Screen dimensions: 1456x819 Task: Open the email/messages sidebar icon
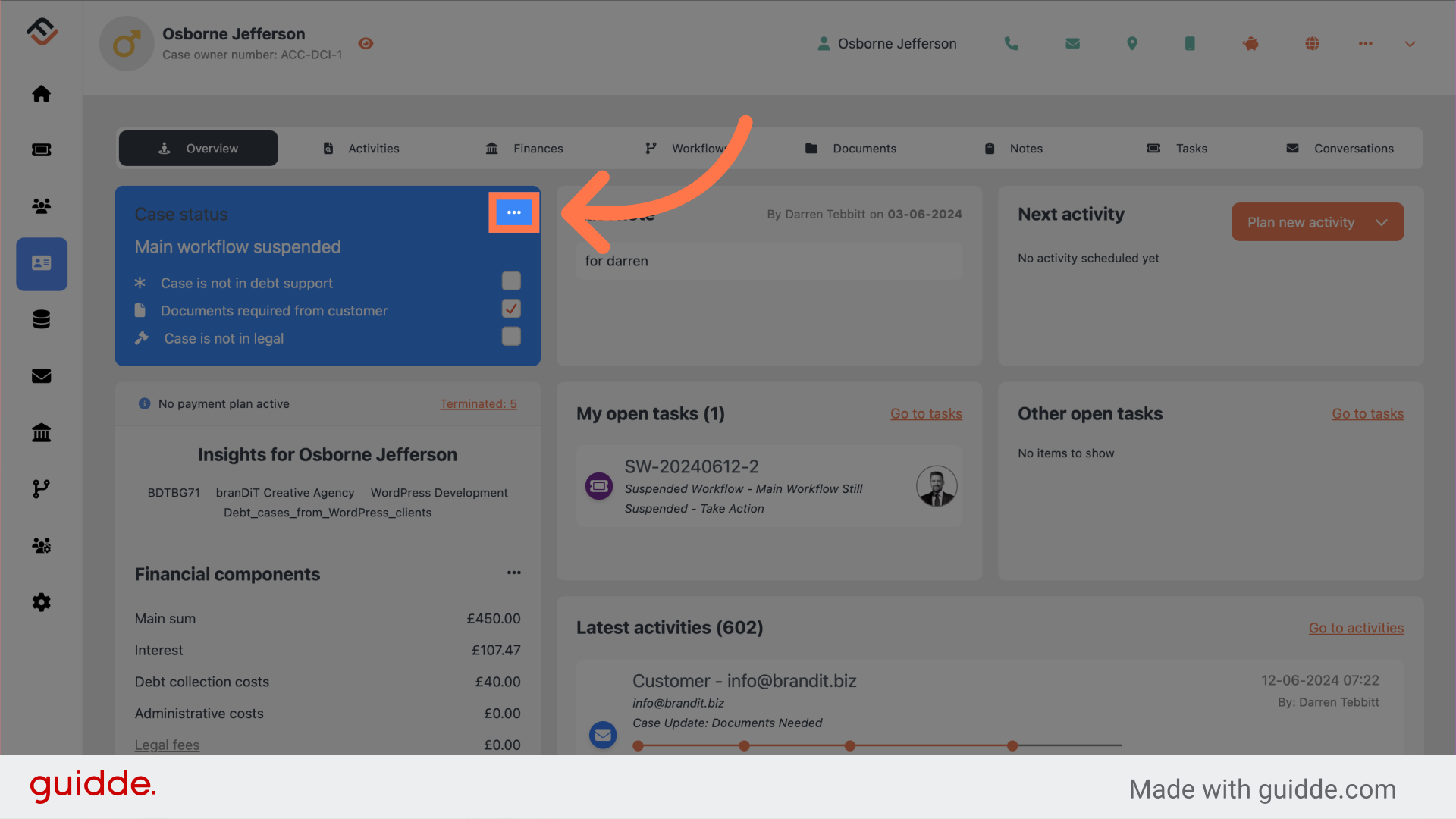click(x=41, y=376)
